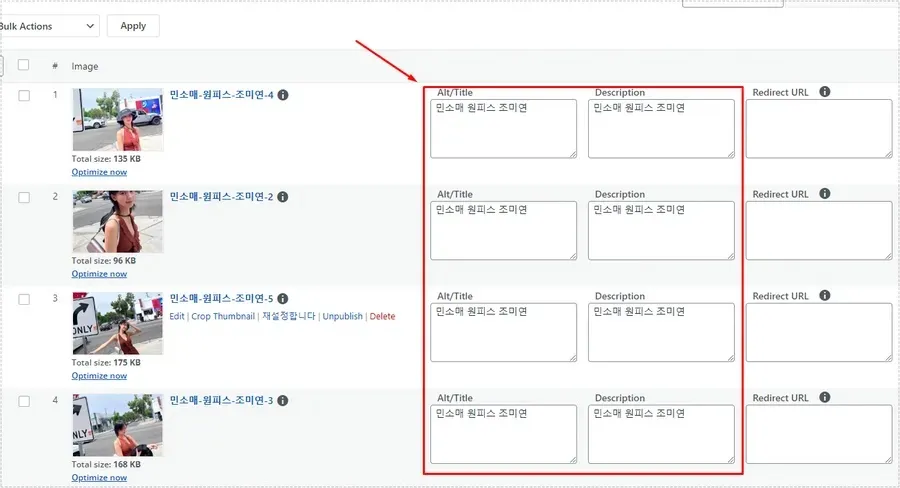The height and width of the screenshot is (488, 900).
Task: Tick the select-all checkbox in header
Action: [x=24, y=65]
